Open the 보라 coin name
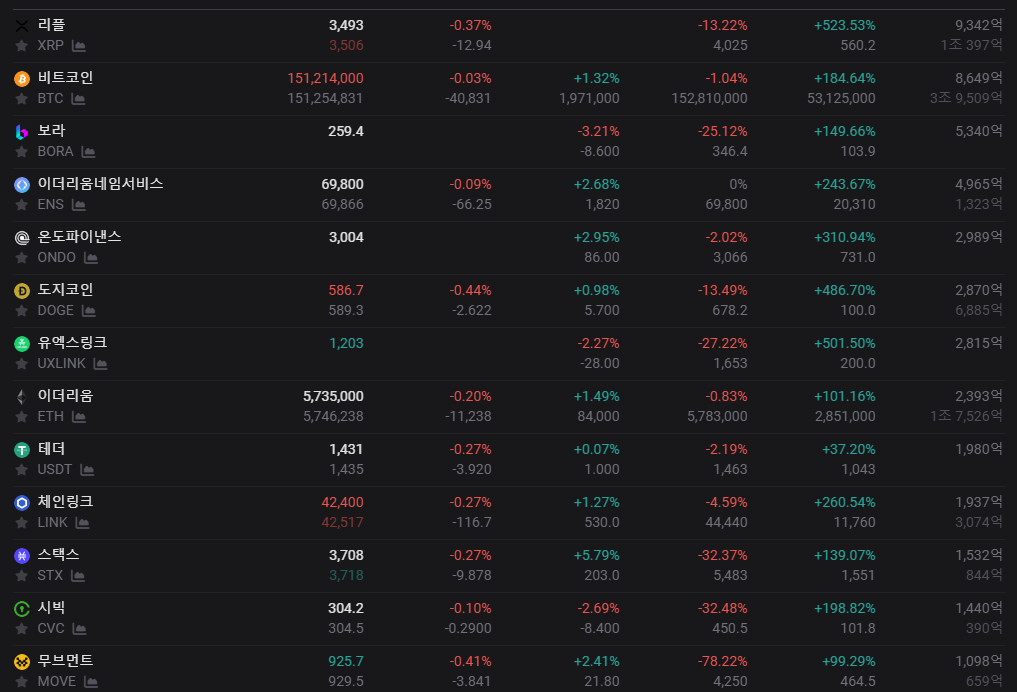 pos(51,131)
